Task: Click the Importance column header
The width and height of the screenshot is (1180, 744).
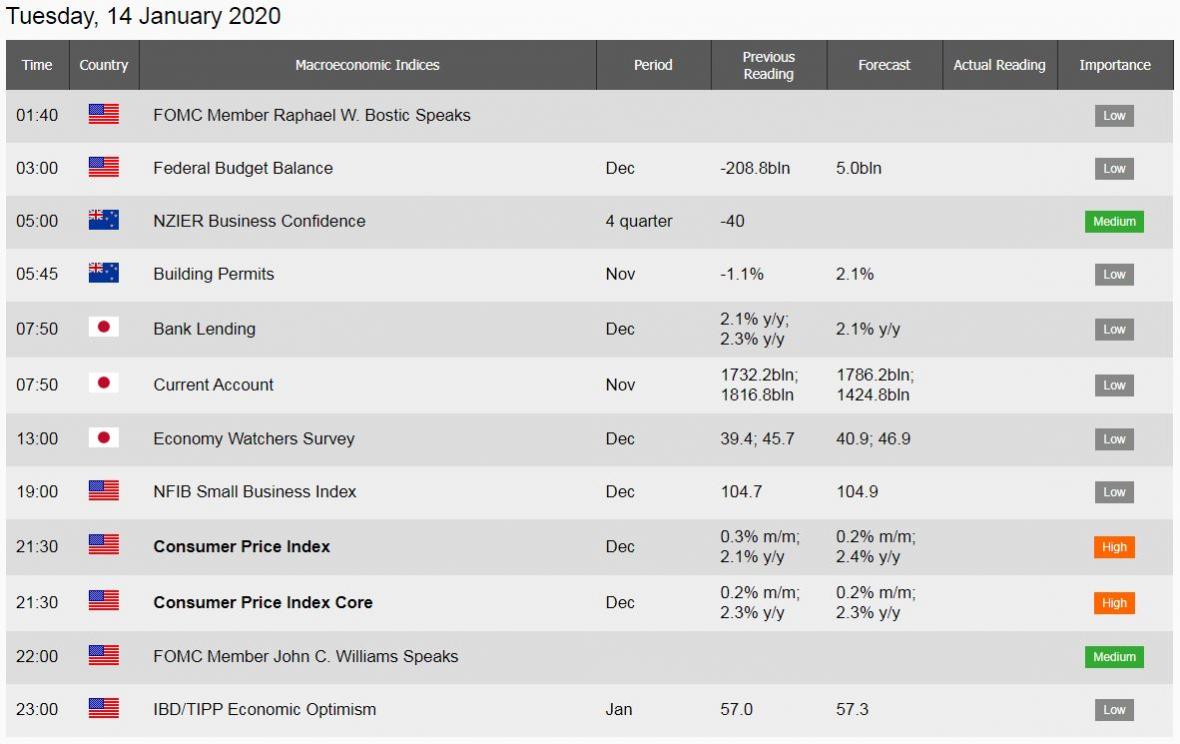Action: coord(1114,65)
